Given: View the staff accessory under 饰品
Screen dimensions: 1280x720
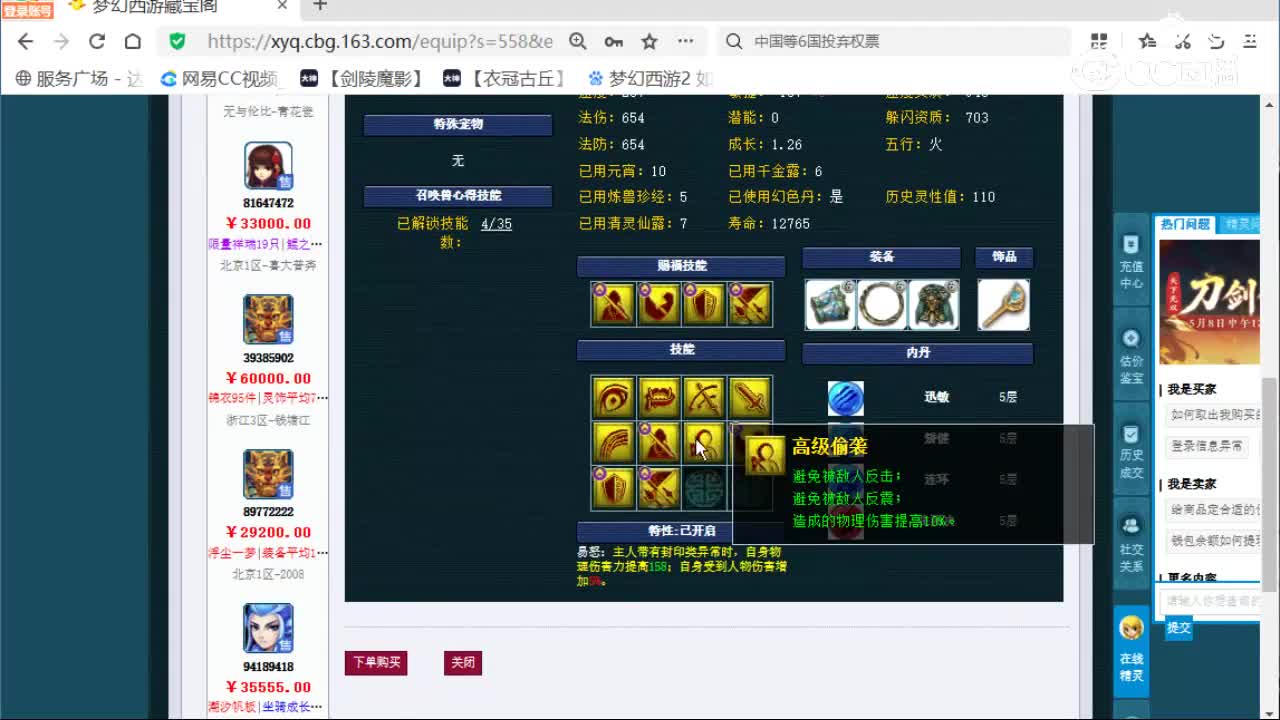Looking at the screenshot, I should tap(1003, 305).
